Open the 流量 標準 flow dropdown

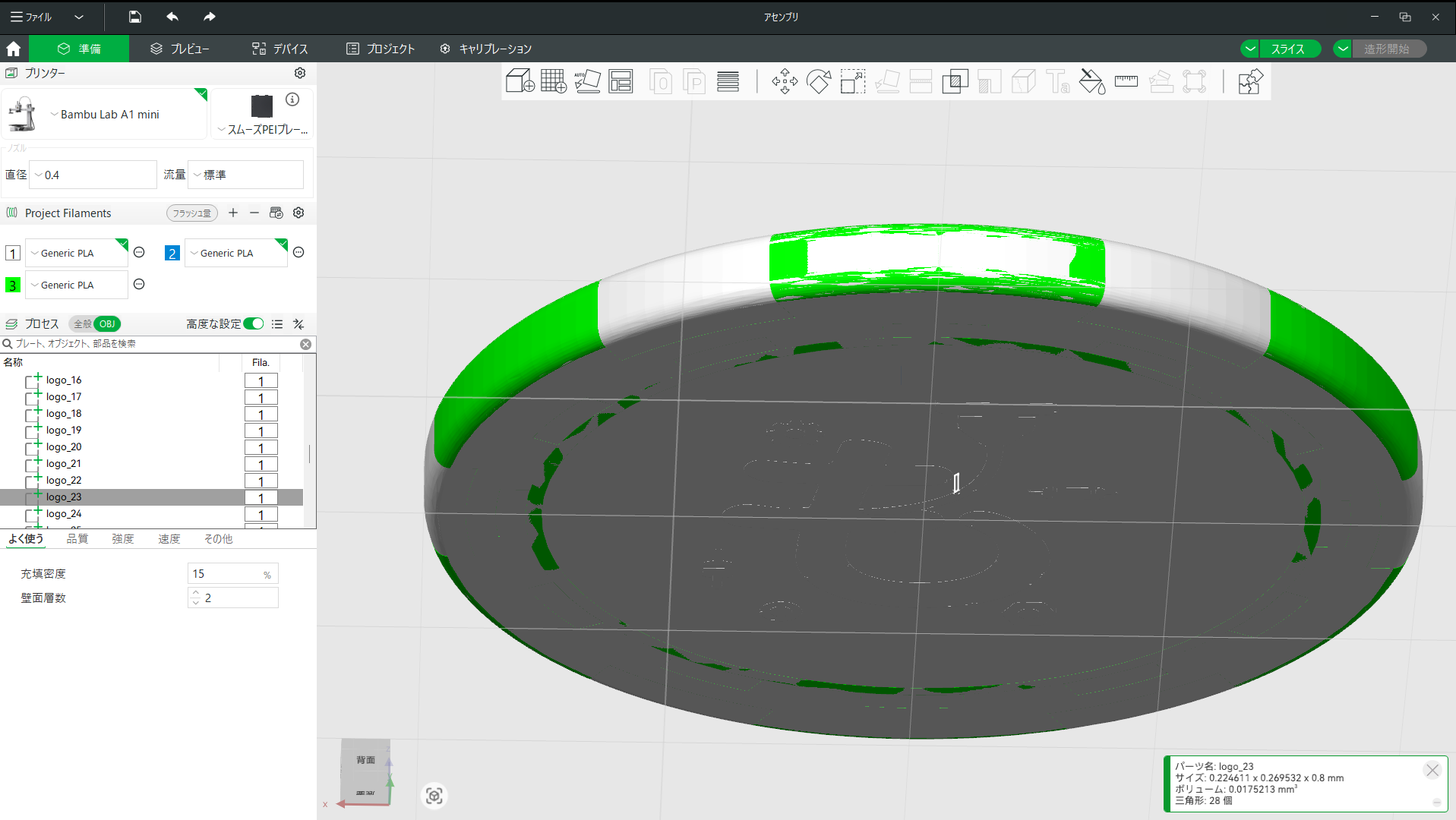pos(246,175)
